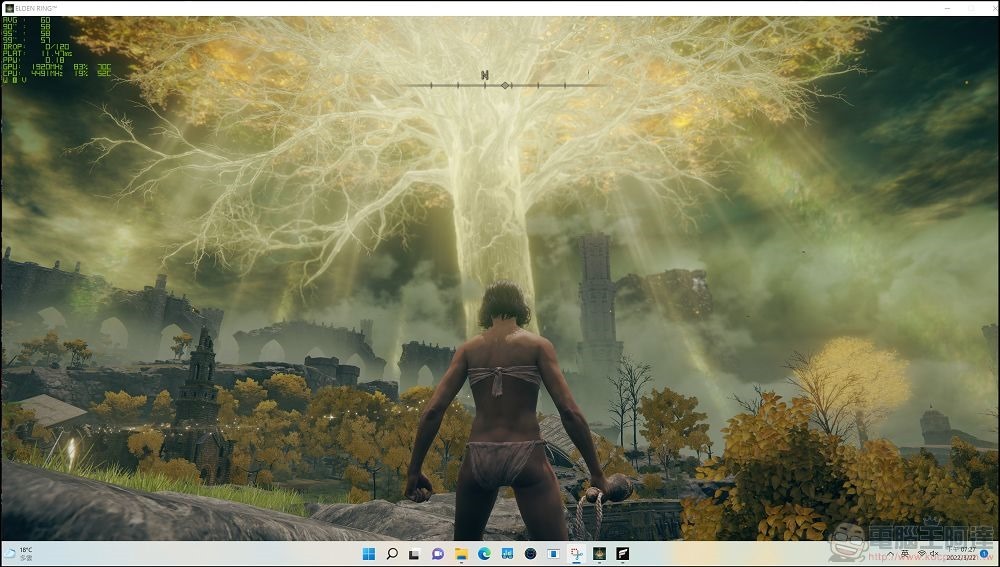This screenshot has height=567, width=1000.
Task: Switch to Elden Ring taskbar icon
Action: 599,554
